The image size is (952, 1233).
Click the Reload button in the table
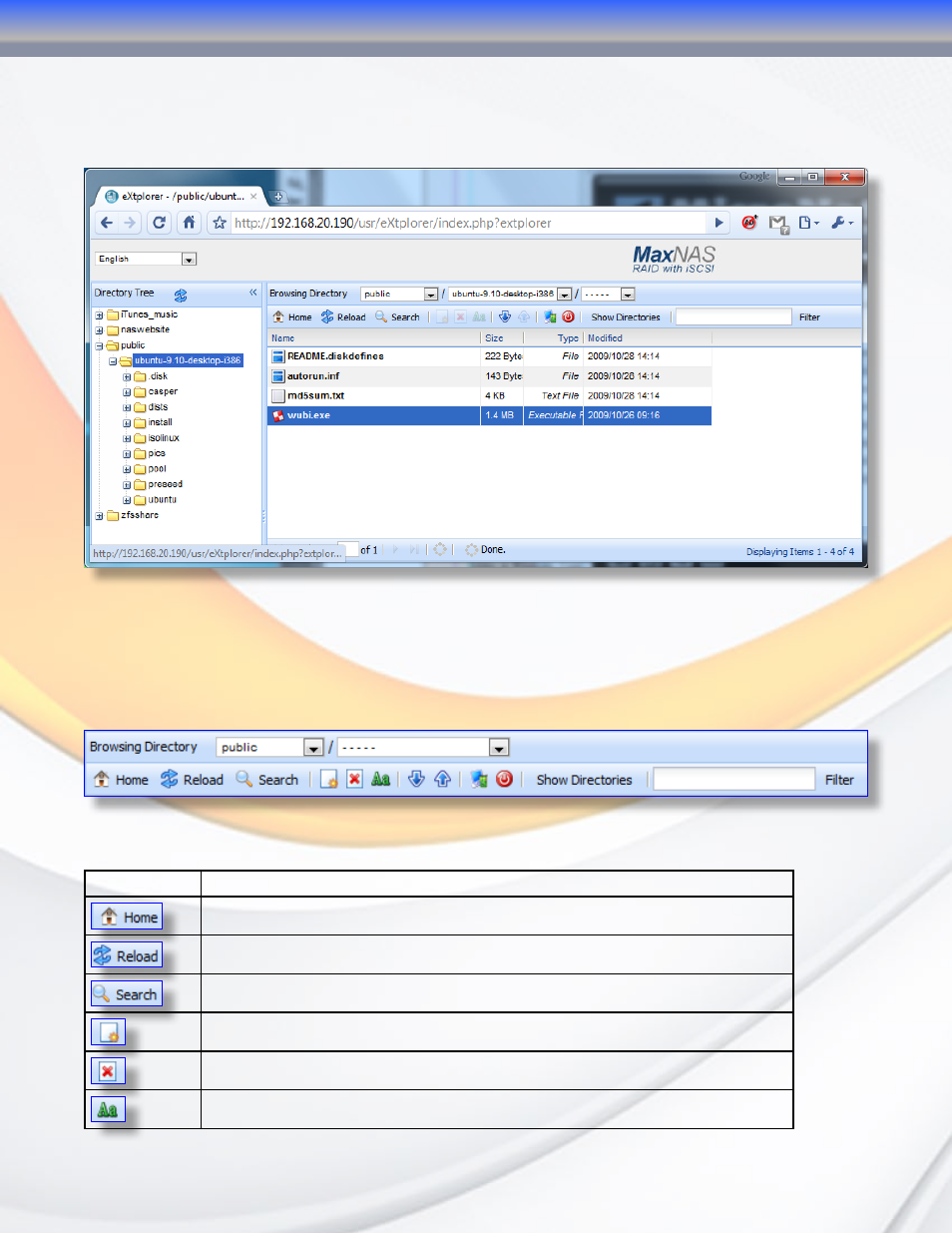pyautogui.click(x=127, y=955)
